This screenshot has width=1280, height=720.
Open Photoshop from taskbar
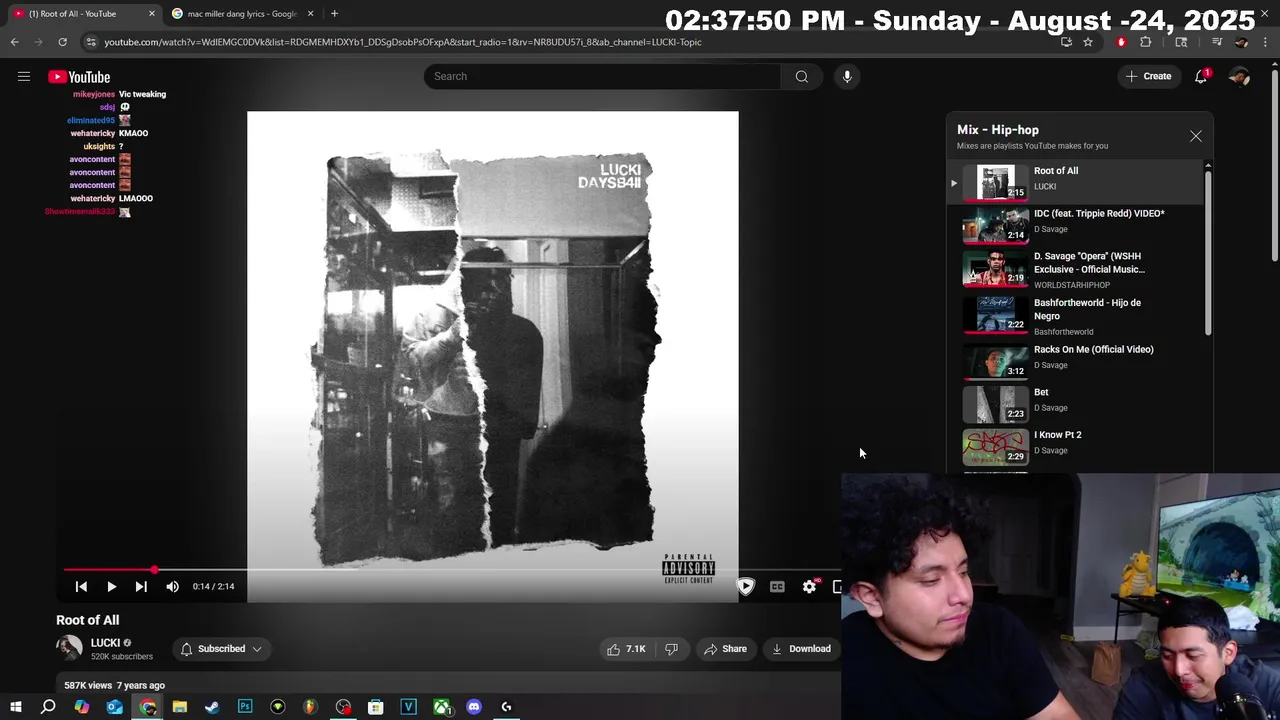coord(245,707)
